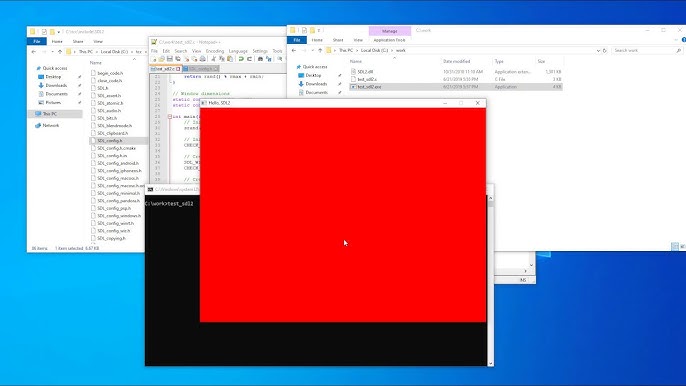The width and height of the screenshot is (686, 386).
Task: Select SDL_blendmode.h in SDL2 file list
Action: coord(114,126)
